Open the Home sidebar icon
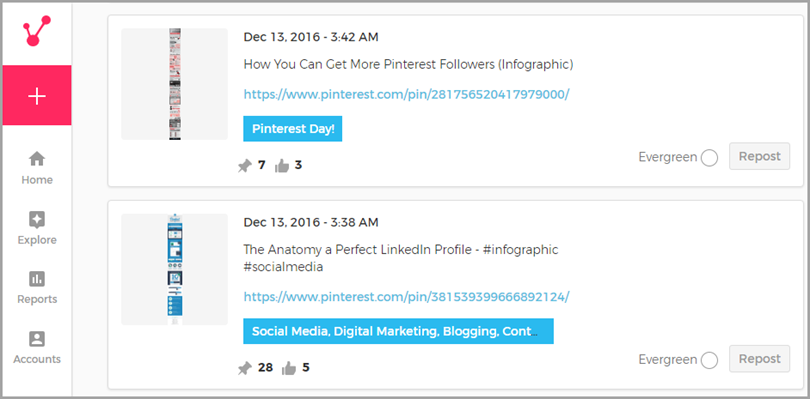Image resolution: width=810 pixels, height=399 pixels. [x=37, y=159]
